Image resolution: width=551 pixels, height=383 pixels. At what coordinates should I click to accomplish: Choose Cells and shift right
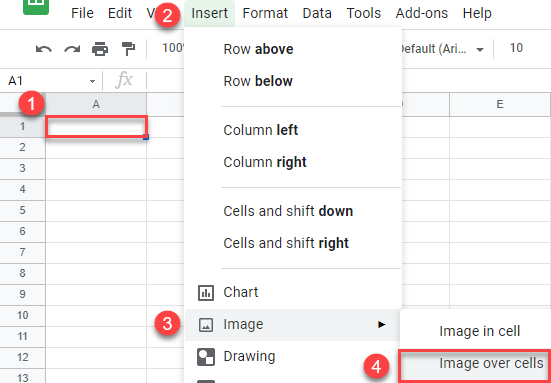(292, 243)
